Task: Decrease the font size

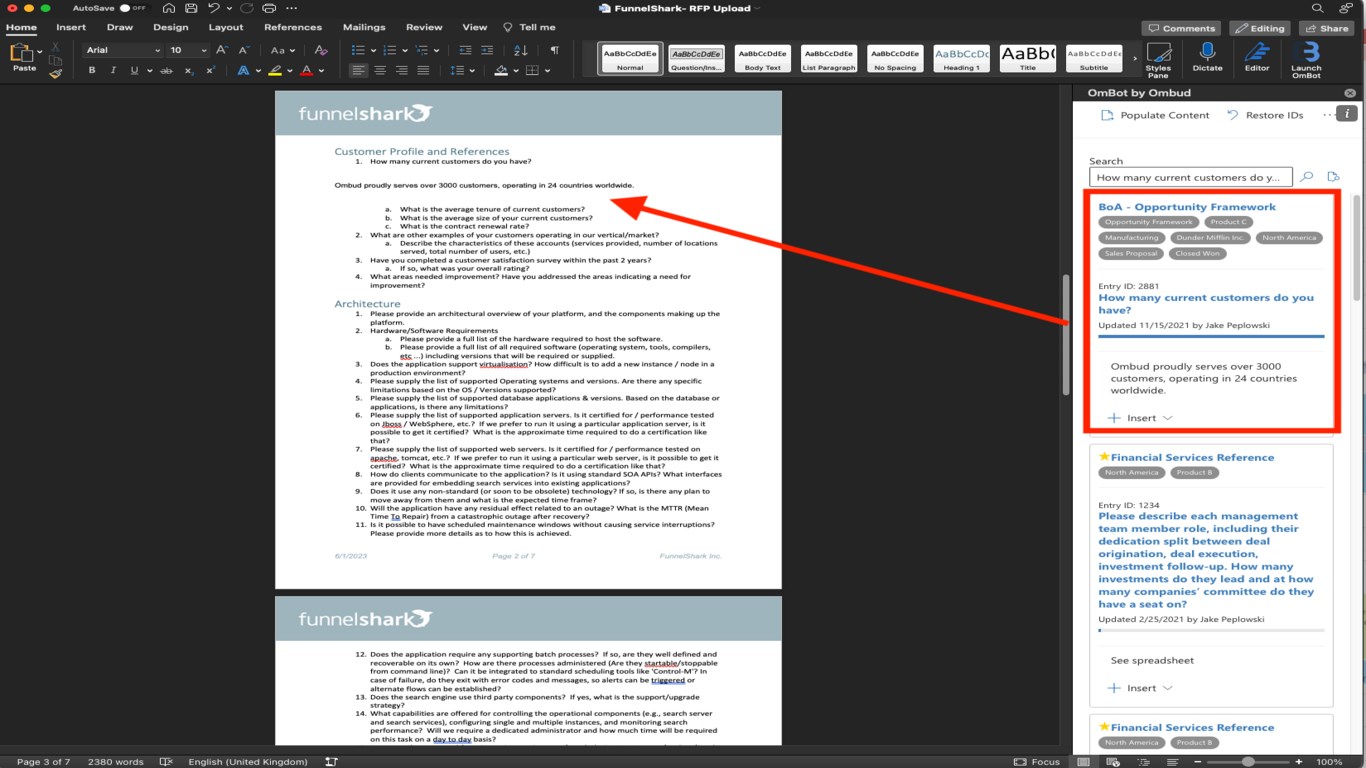Action: [244, 50]
